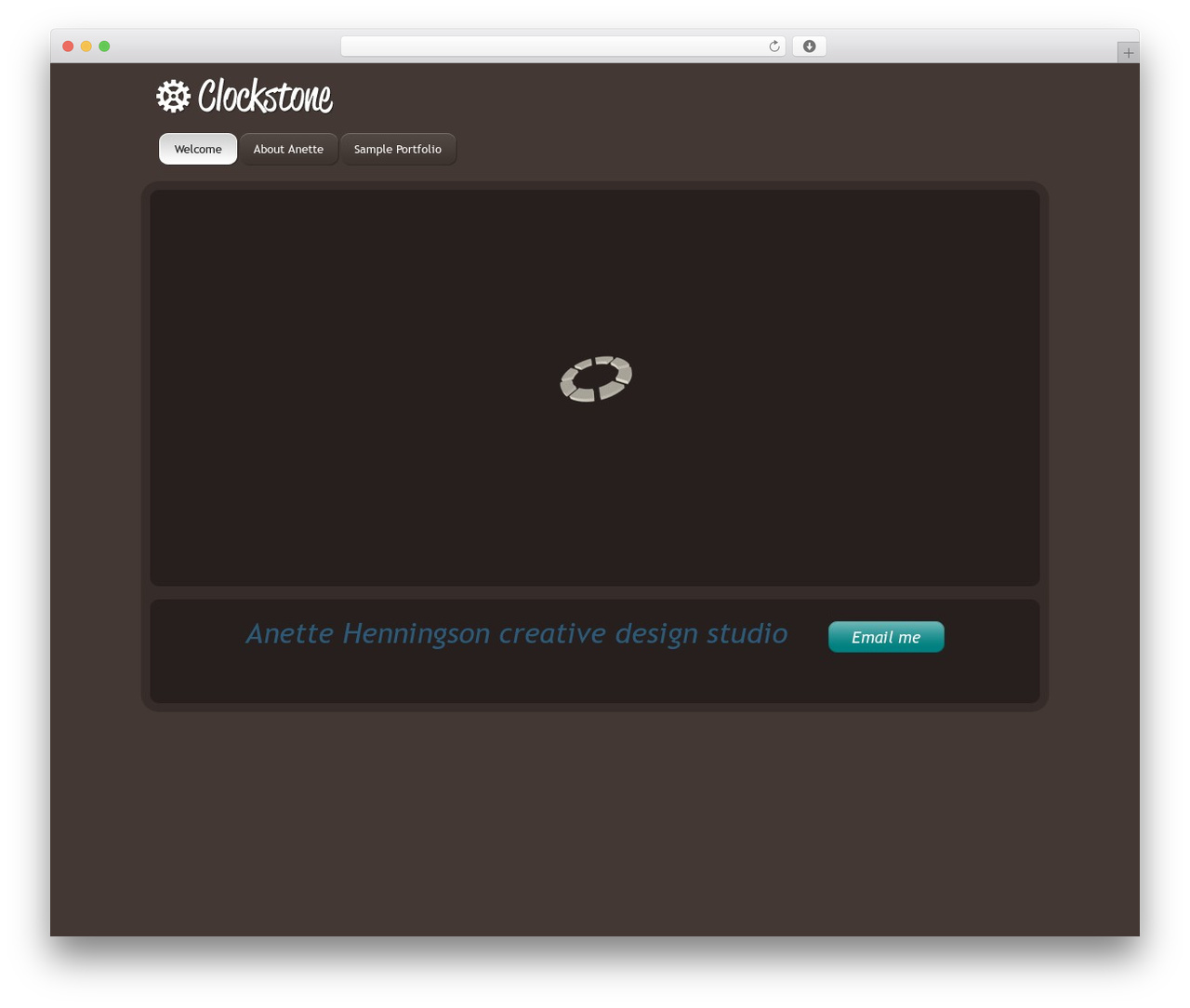Select the Anette Henningson creative design studio heading
1190x1008 pixels.
click(517, 633)
